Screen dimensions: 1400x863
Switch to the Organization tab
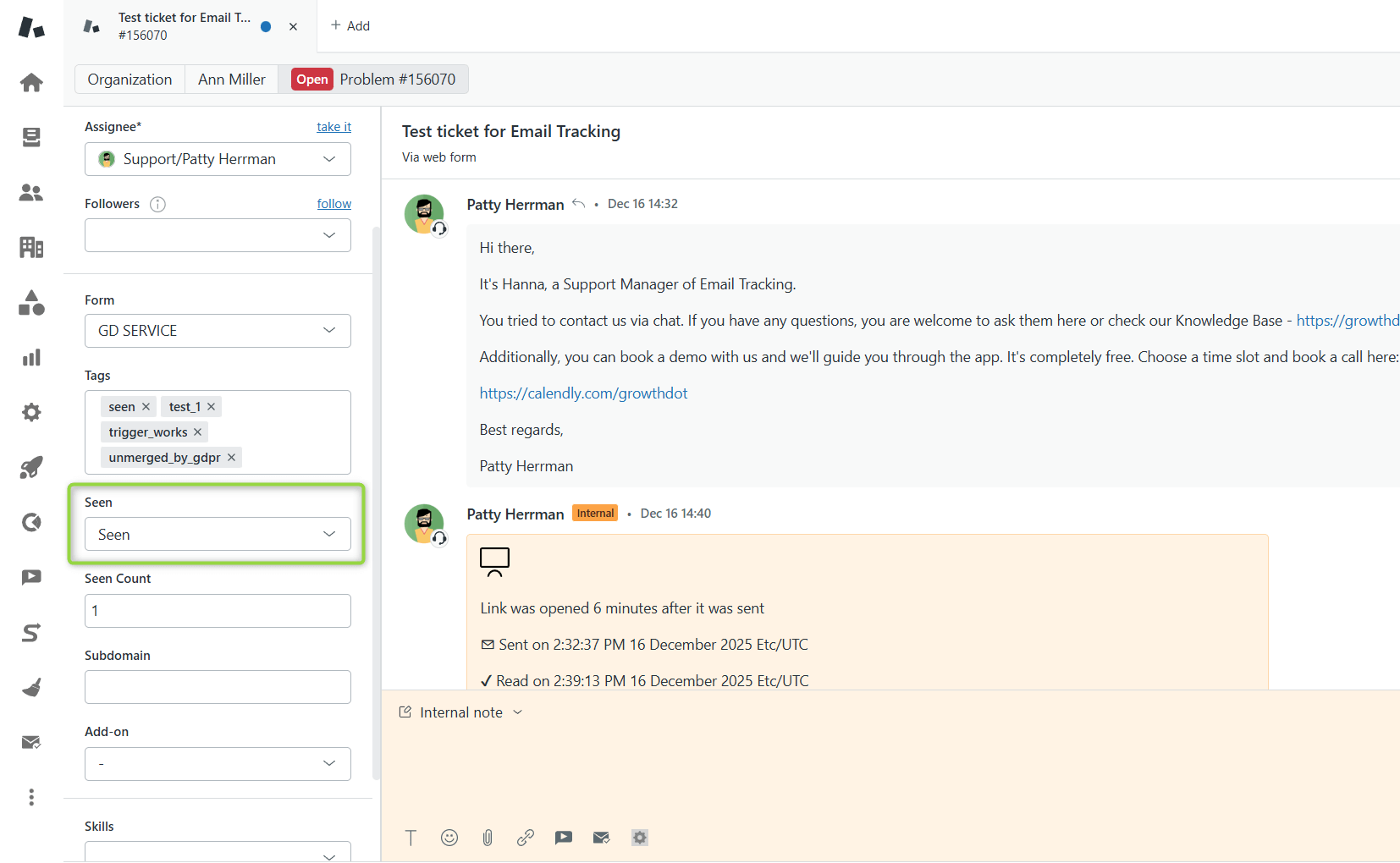click(x=130, y=80)
